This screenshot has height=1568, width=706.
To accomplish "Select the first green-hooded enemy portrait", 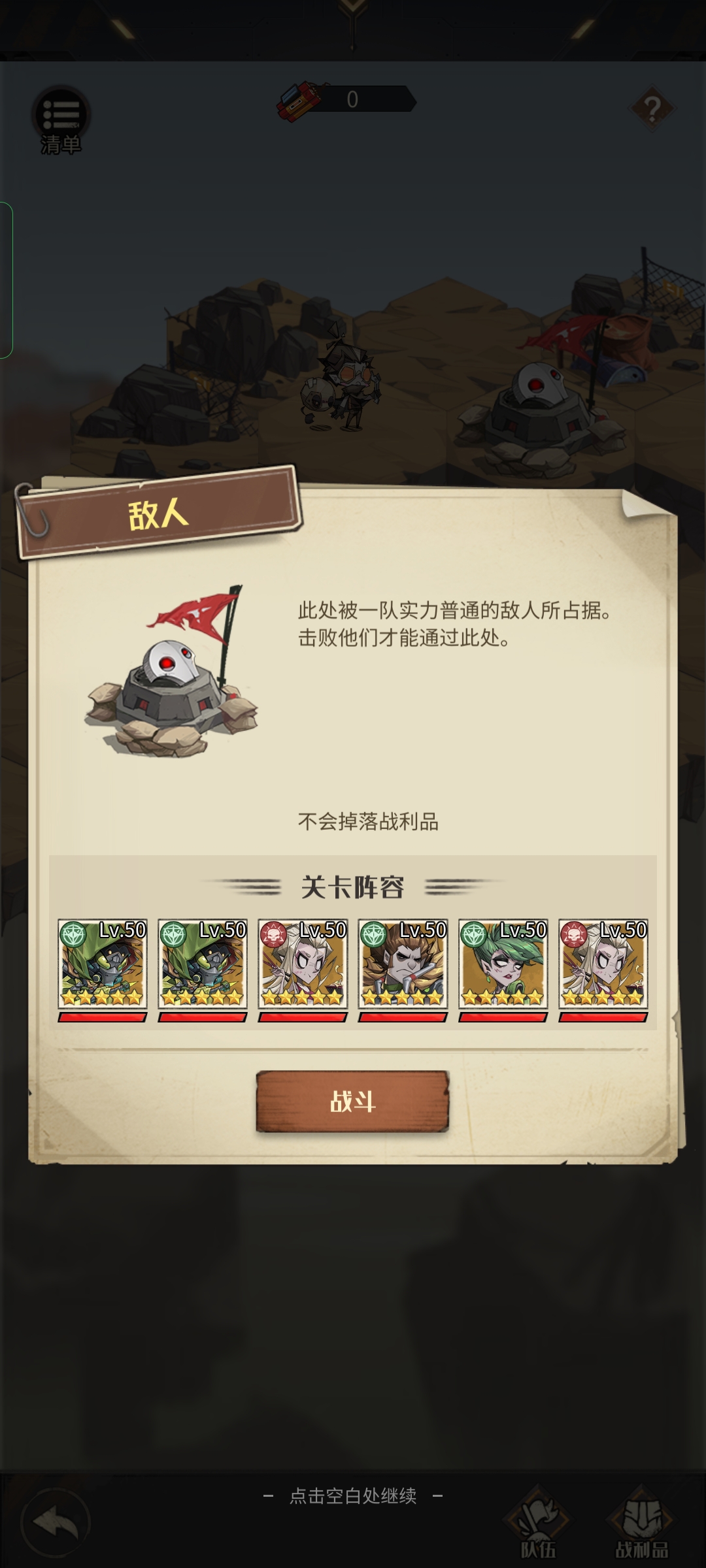I will (x=102, y=964).
